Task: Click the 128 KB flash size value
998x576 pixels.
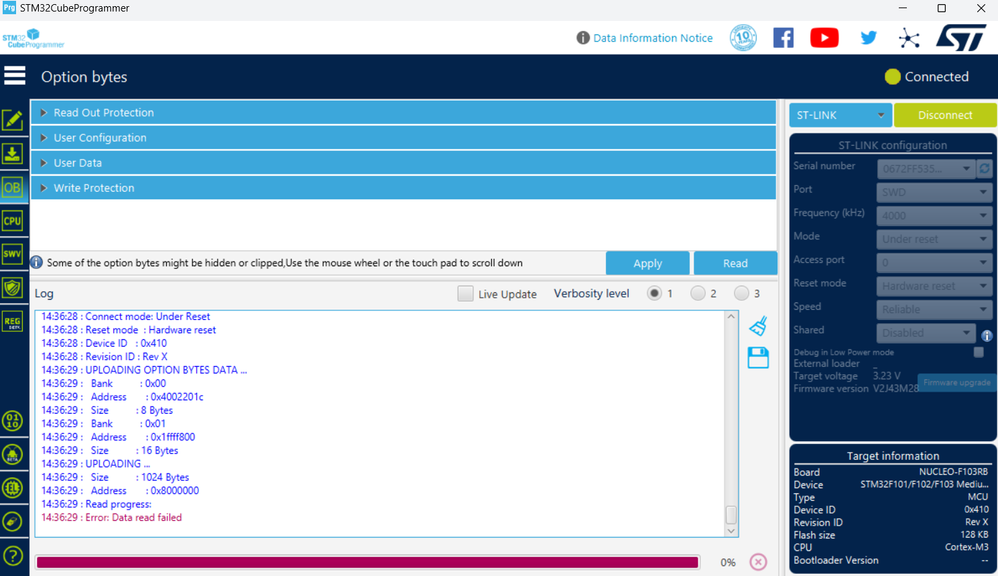Action: tap(974, 535)
